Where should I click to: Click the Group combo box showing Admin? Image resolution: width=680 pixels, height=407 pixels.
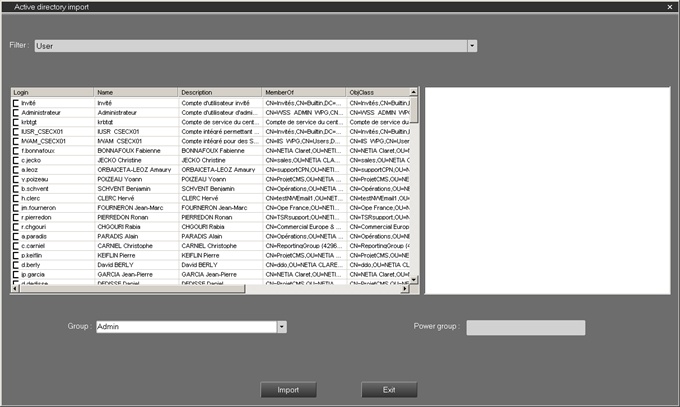(185, 327)
